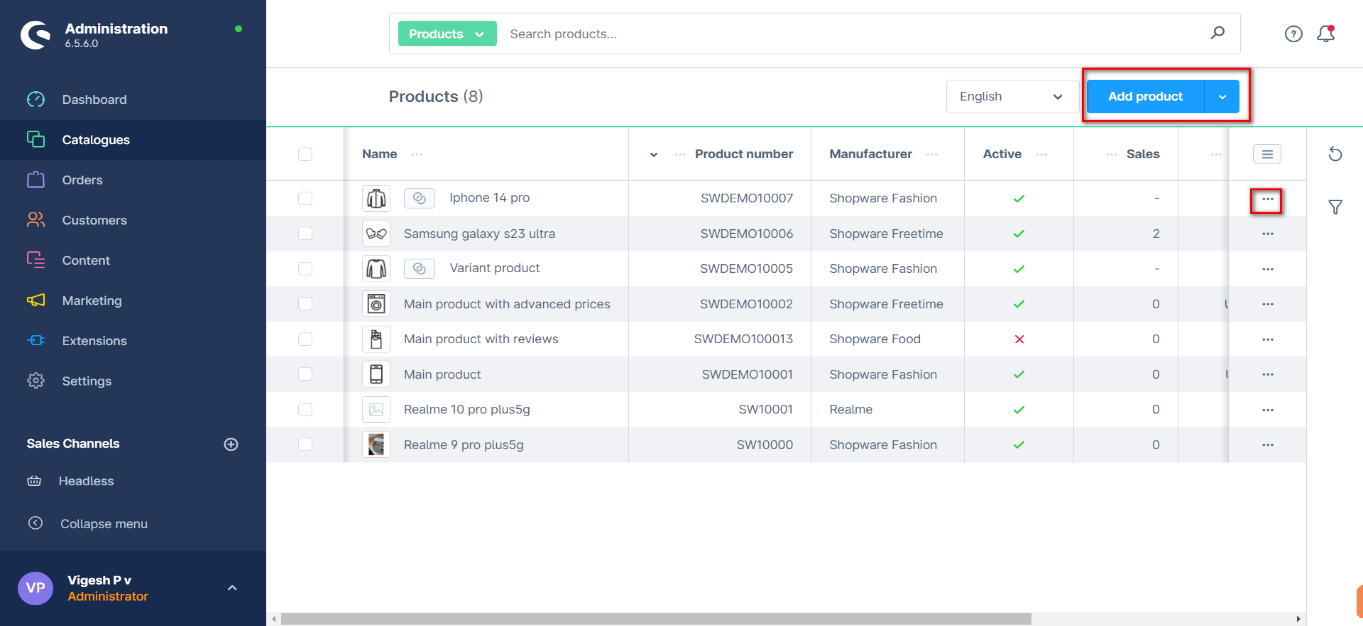Viewport: 1363px width, 626px height.
Task: Open the Orders menu in sidebar
Action: coord(82,180)
